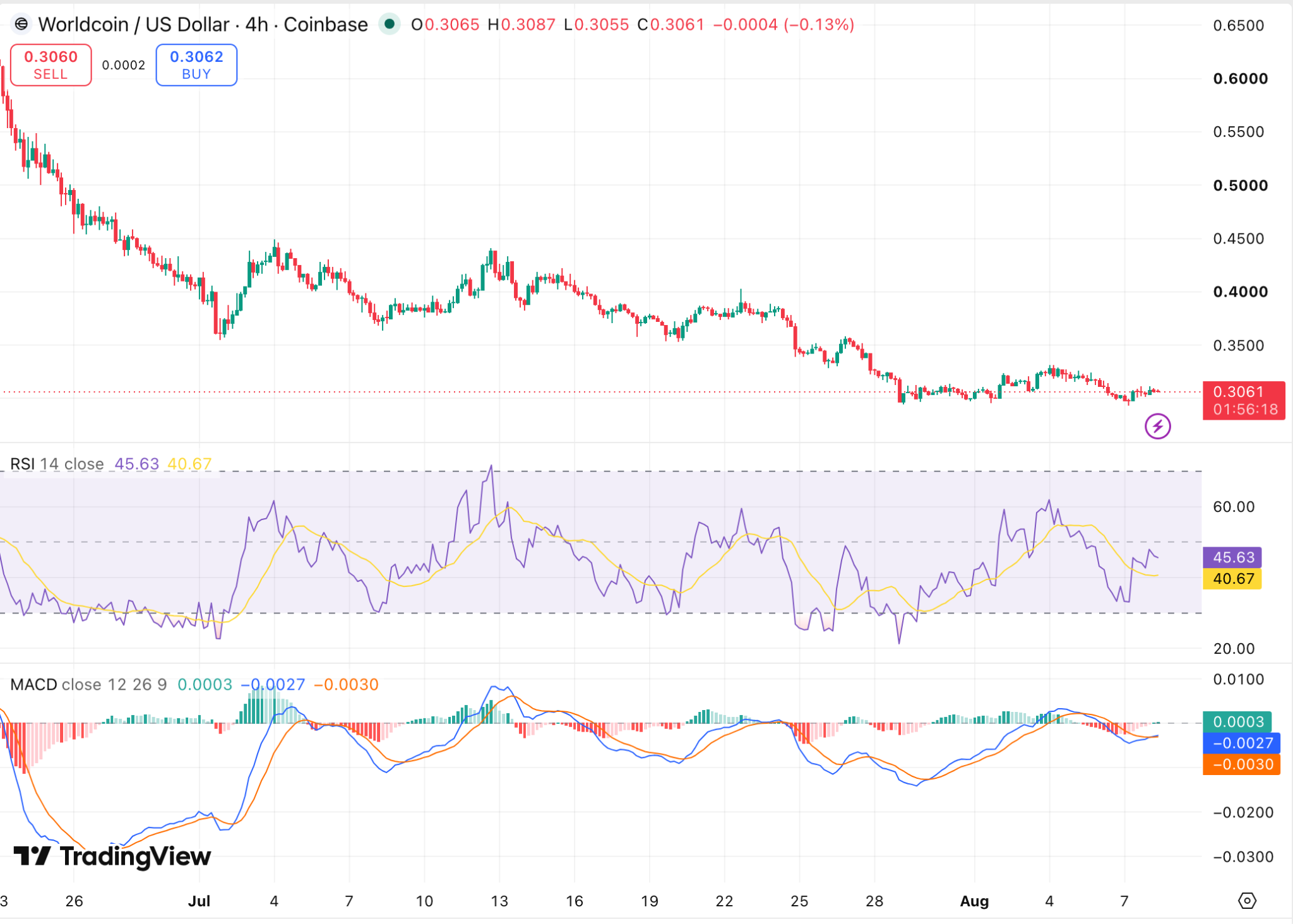This screenshot has width=1293, height=924.
Task: Click the MACD close 12 26 9 legend
Action: coord(88,684)
